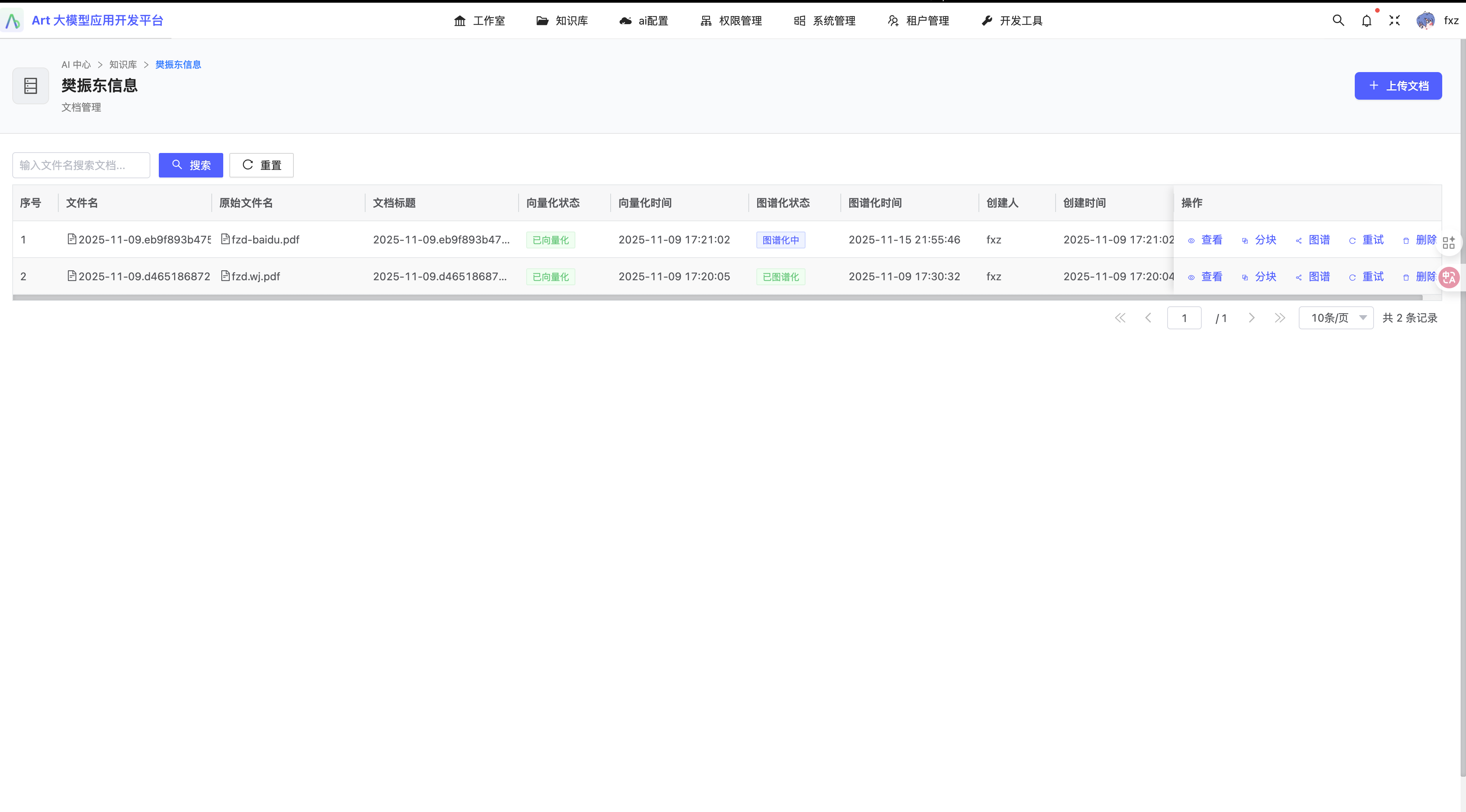Click the translate floating icon at right edge

click(1449, 278)
